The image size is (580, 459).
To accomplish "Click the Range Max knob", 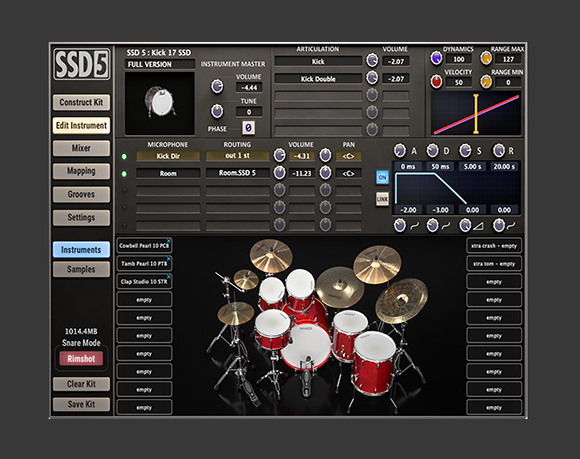I will [x=486, y=58].
